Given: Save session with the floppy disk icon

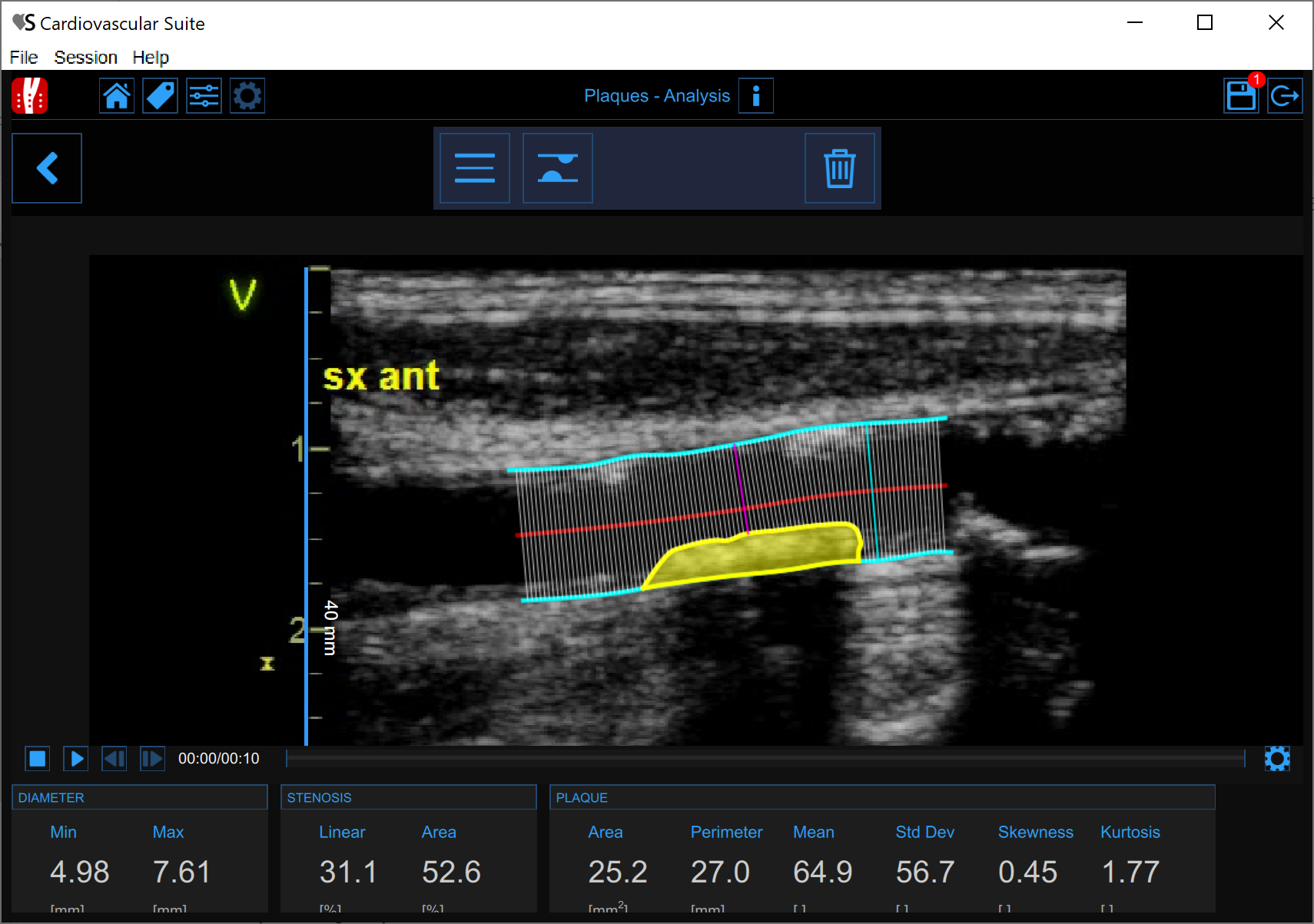Looking at the screenshot, I should (1240, 96).
